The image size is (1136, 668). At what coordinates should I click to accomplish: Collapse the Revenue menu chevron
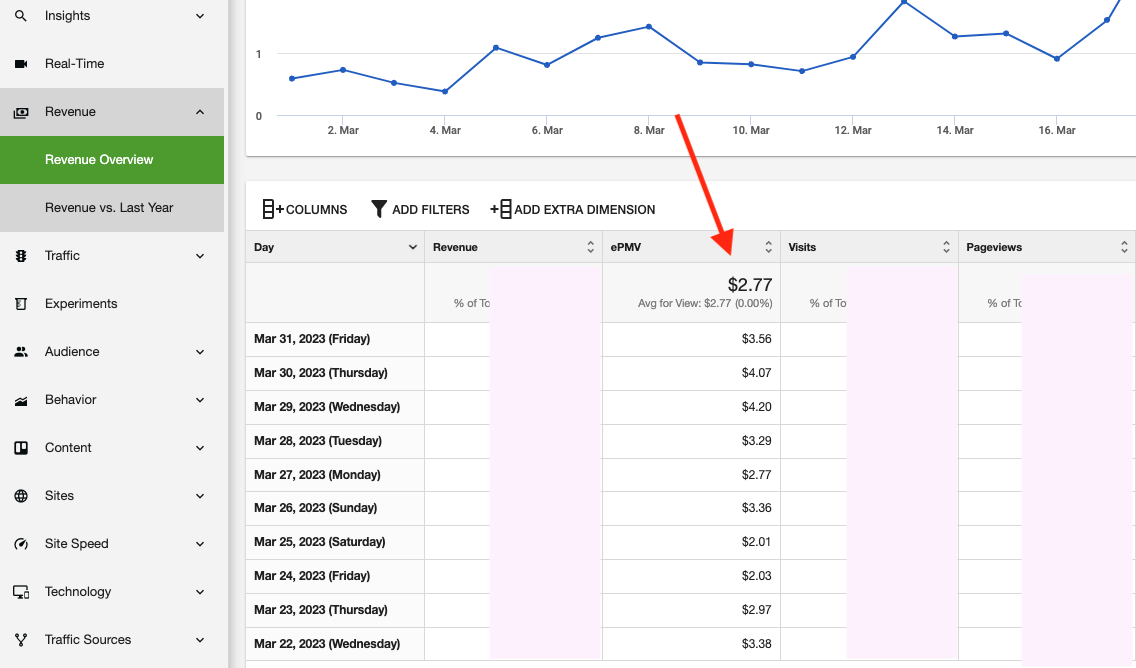pos(200,112)
